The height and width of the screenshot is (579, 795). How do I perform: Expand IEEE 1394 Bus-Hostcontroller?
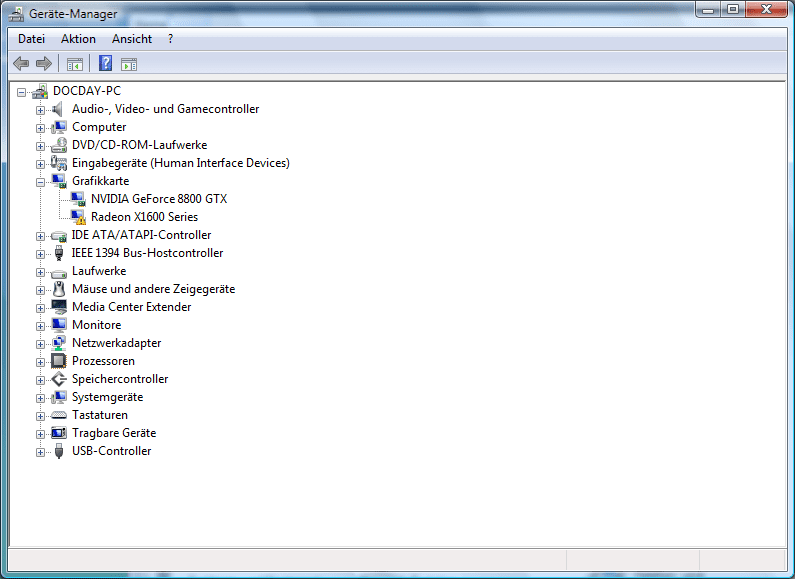[x=40, y=254]
